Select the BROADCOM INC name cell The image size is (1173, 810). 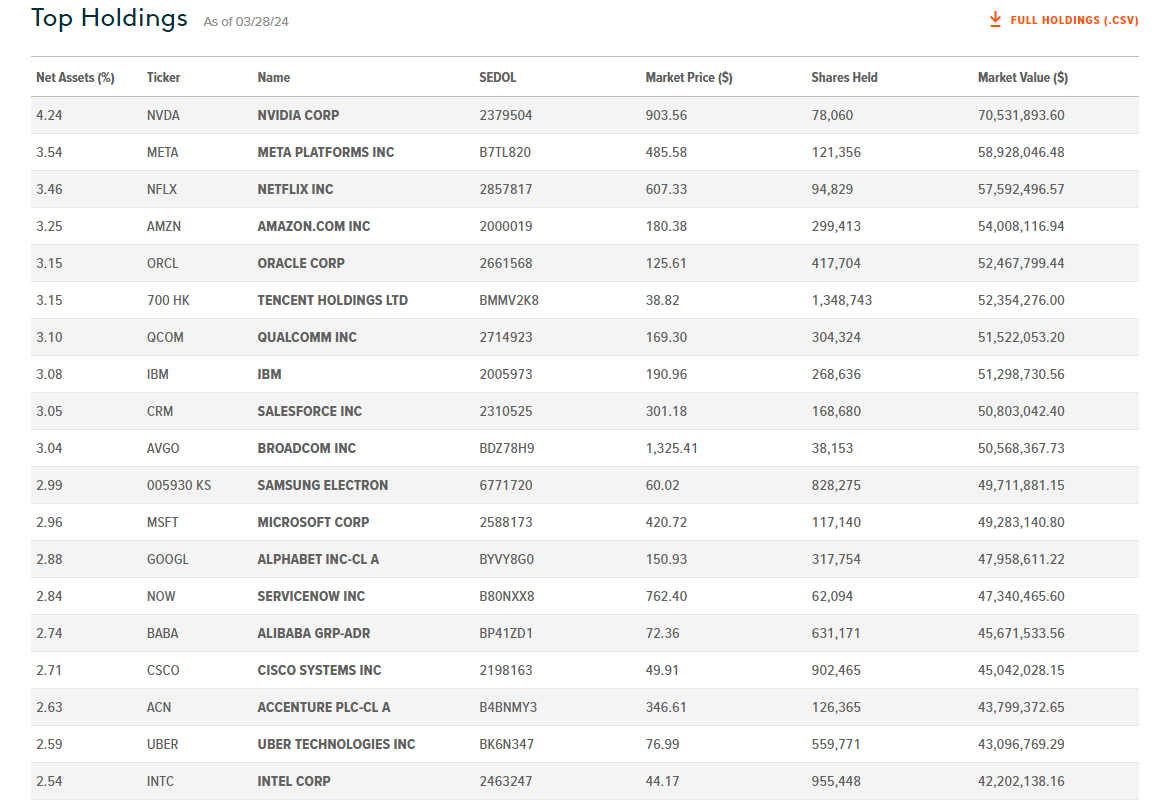click(x=306, y=449)
